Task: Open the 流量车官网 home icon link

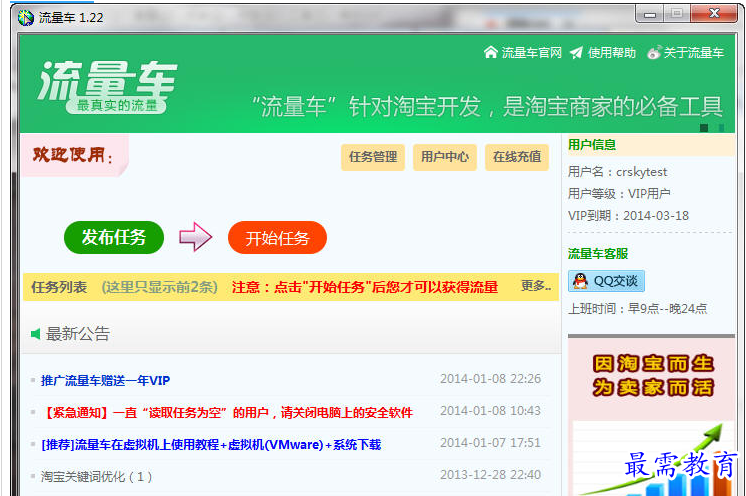Action: 491,52
